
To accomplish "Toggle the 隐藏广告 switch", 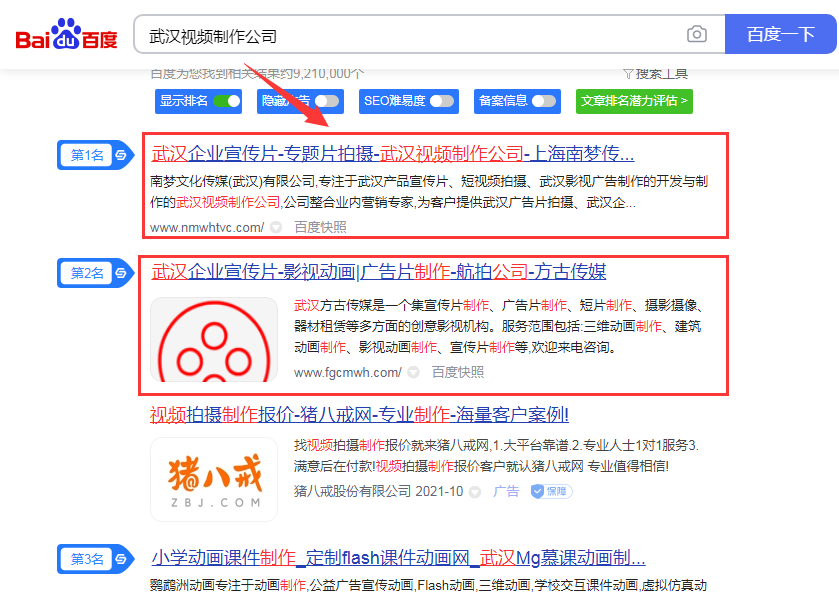I will (326, 101).
